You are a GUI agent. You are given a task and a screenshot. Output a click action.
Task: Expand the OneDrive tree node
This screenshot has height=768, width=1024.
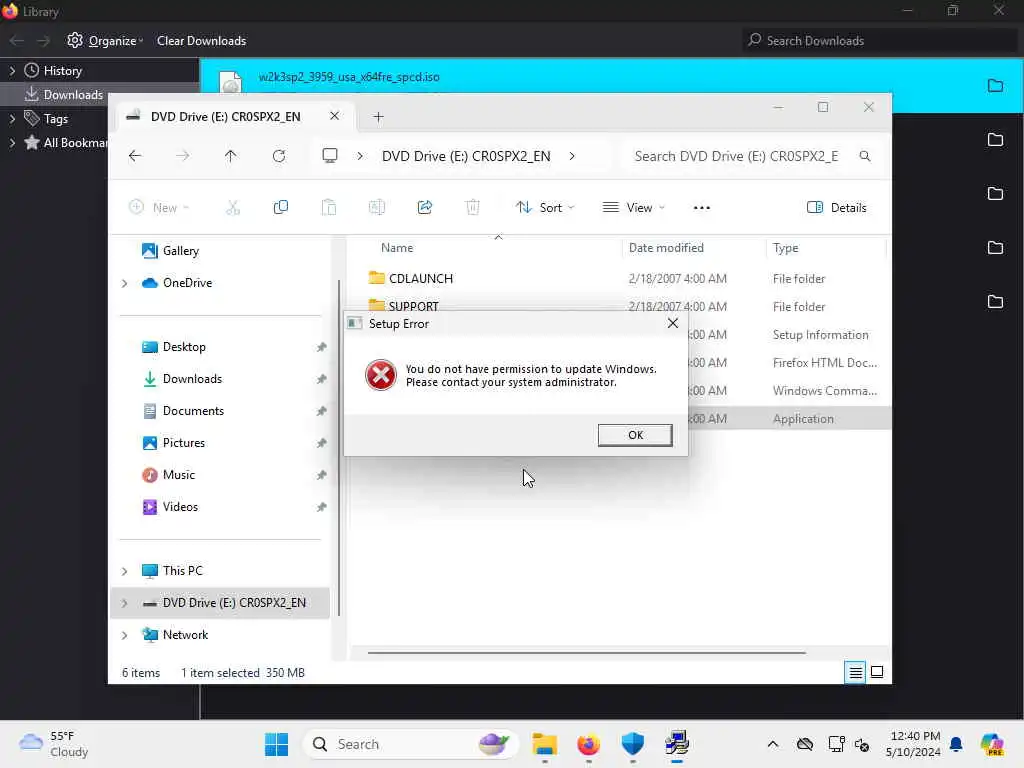click(x=125, y=283)
